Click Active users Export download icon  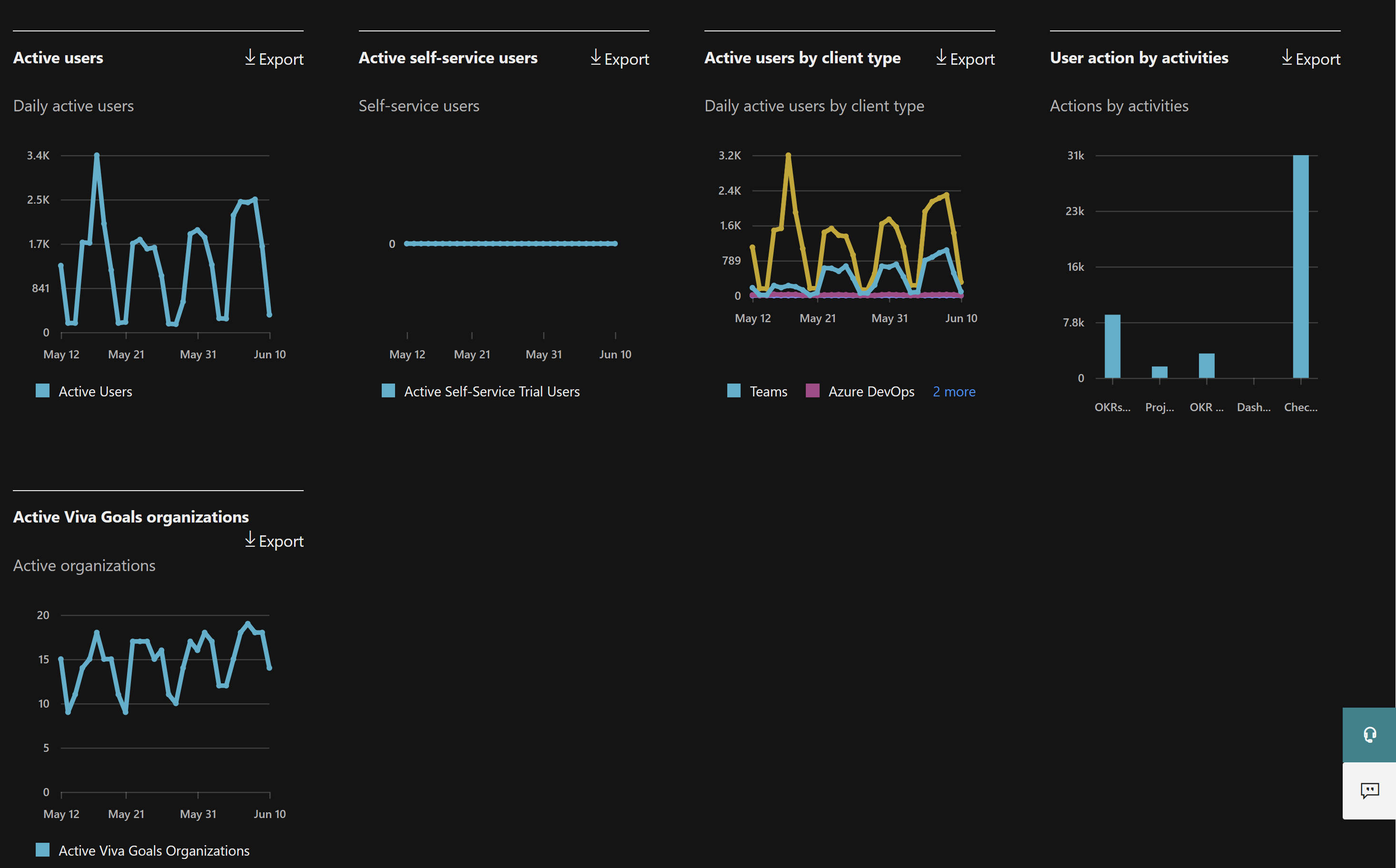250,58
